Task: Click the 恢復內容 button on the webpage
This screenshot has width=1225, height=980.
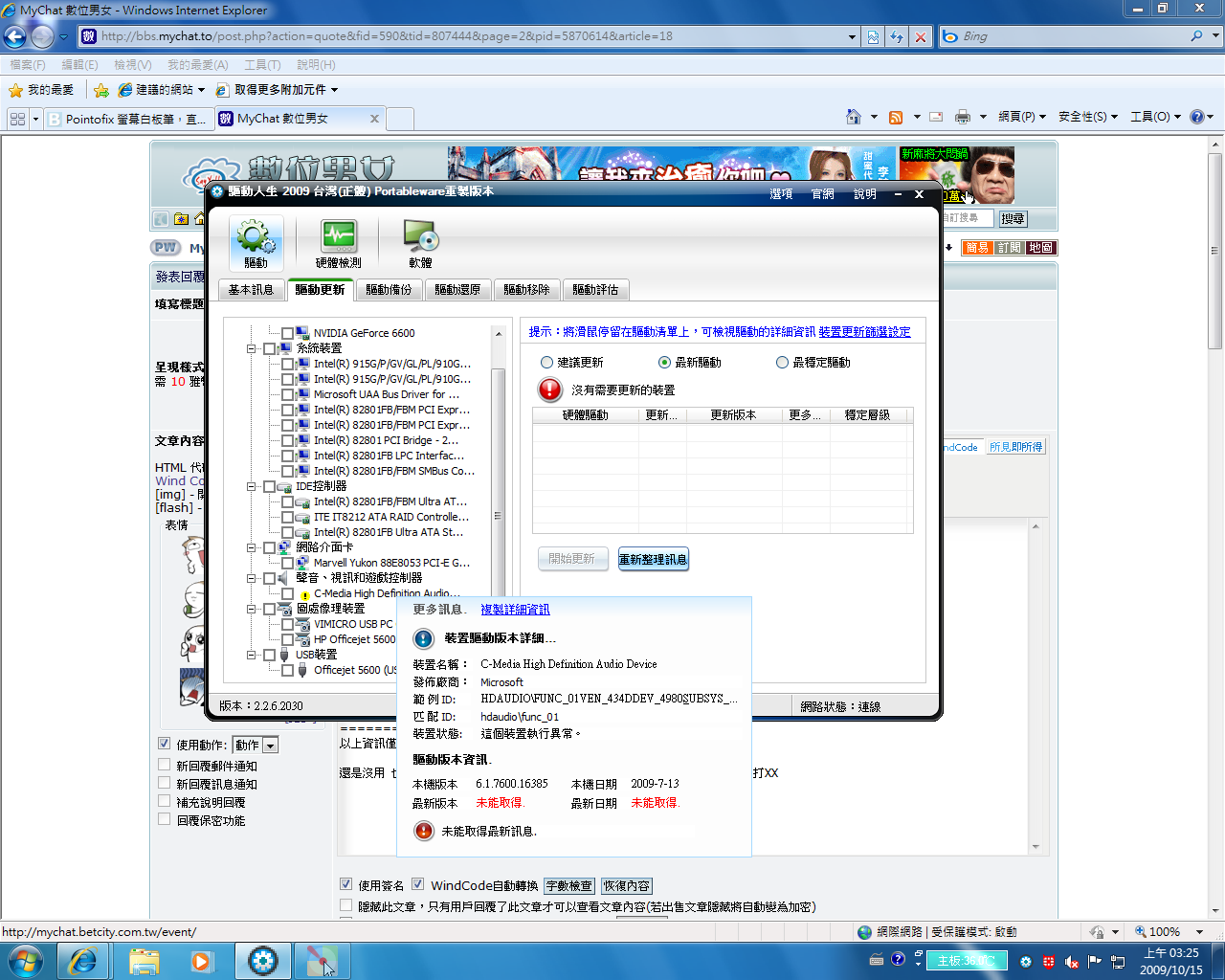Action: point(627,886)
